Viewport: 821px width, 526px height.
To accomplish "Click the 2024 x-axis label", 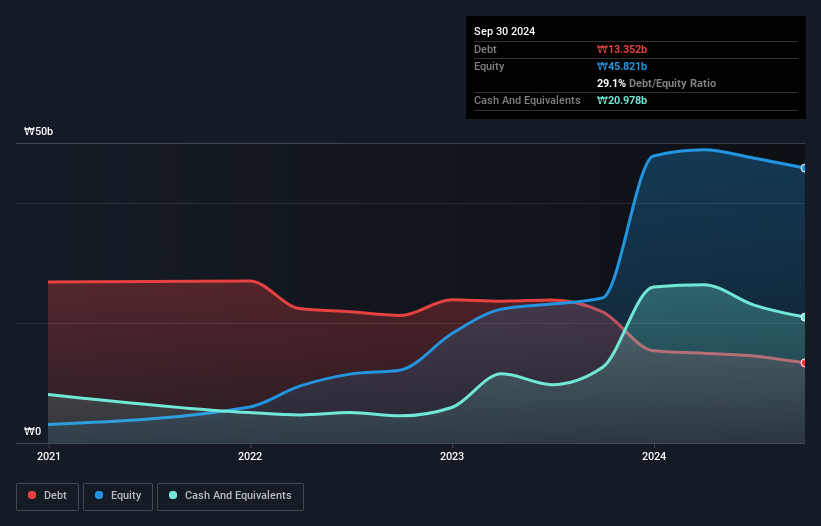I will (x=654, y=456).
